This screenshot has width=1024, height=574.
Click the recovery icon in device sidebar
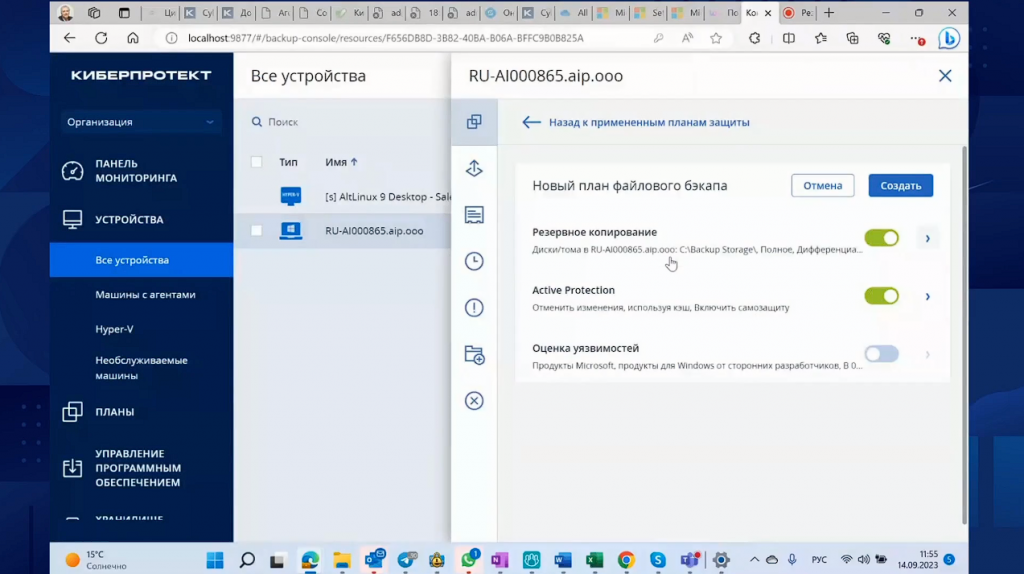click(474, 168)
